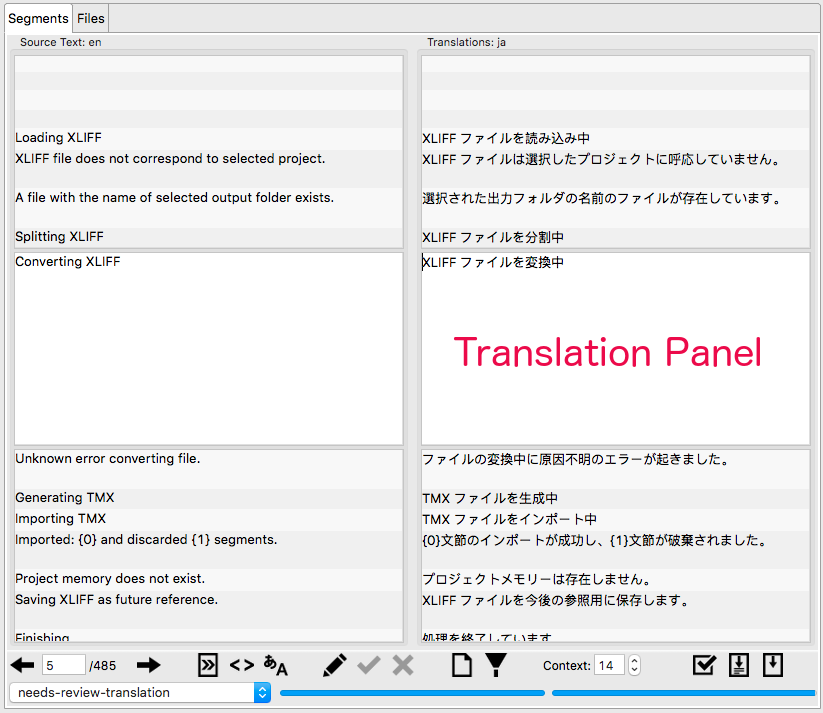Click the double-chevron copy source icon
The image size is (823, 713).
207,665
